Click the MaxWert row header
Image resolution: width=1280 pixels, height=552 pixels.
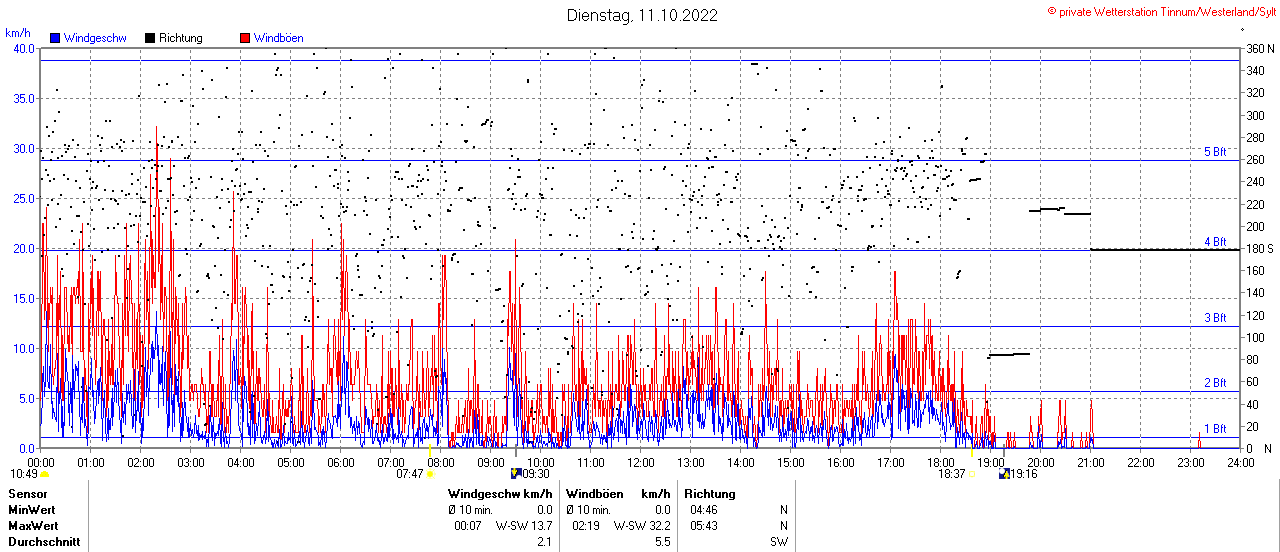coord(33,526)
